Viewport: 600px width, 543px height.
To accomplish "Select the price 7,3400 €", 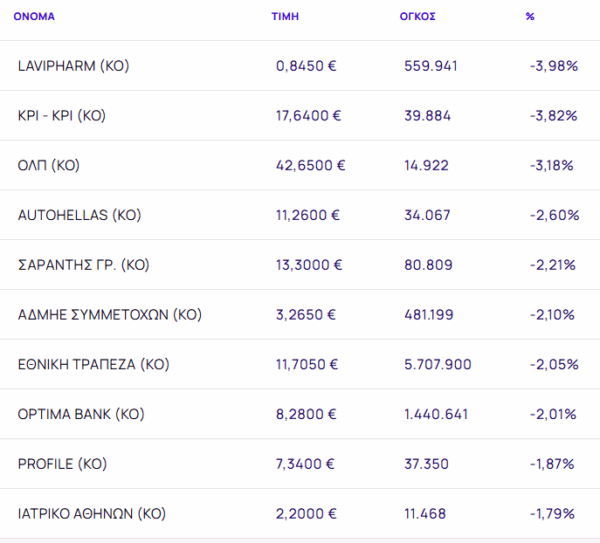I will pyautogui.click(x=305, y=464).
